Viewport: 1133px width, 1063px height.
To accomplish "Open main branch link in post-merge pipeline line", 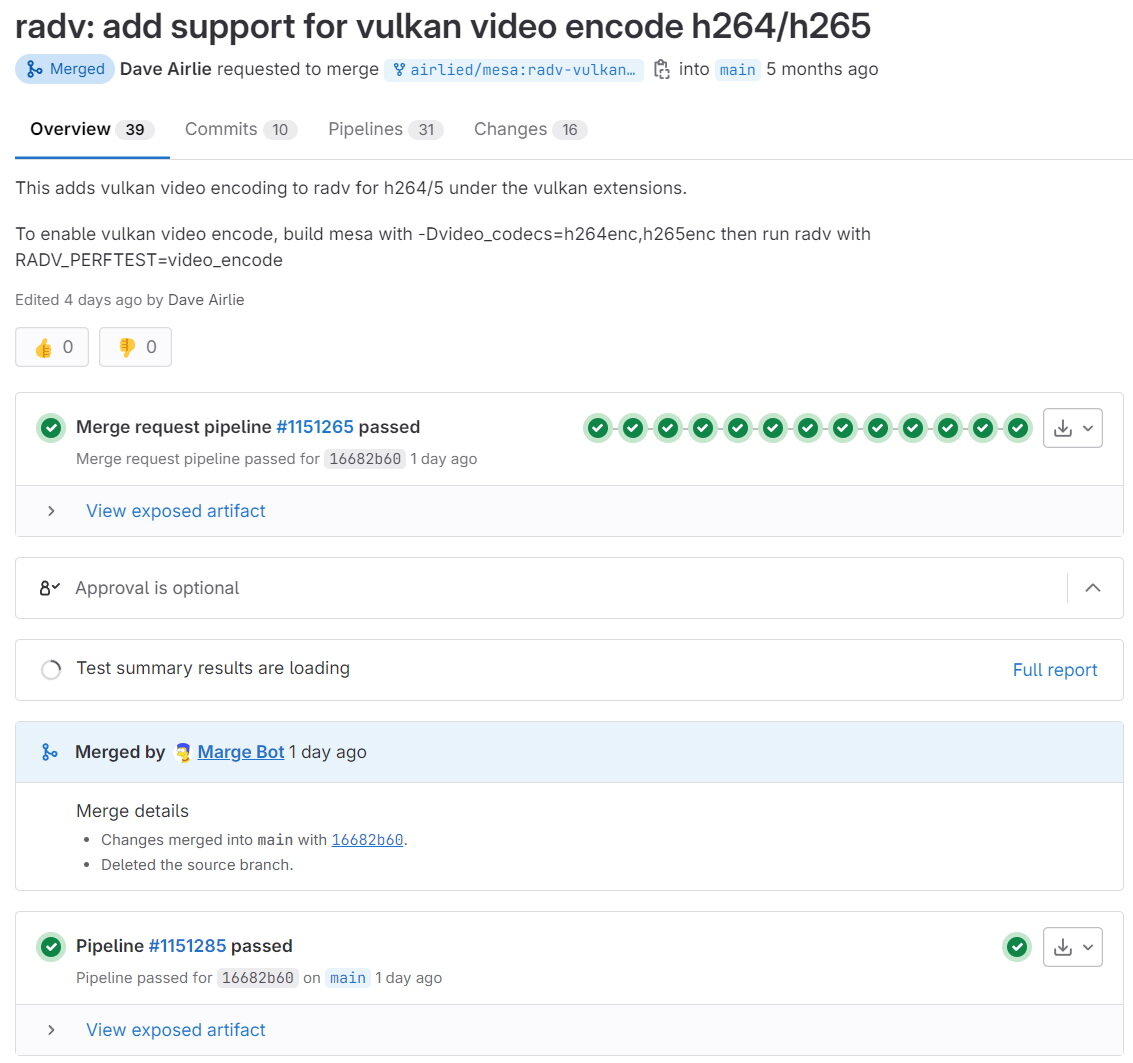I will tap(348, 978).
